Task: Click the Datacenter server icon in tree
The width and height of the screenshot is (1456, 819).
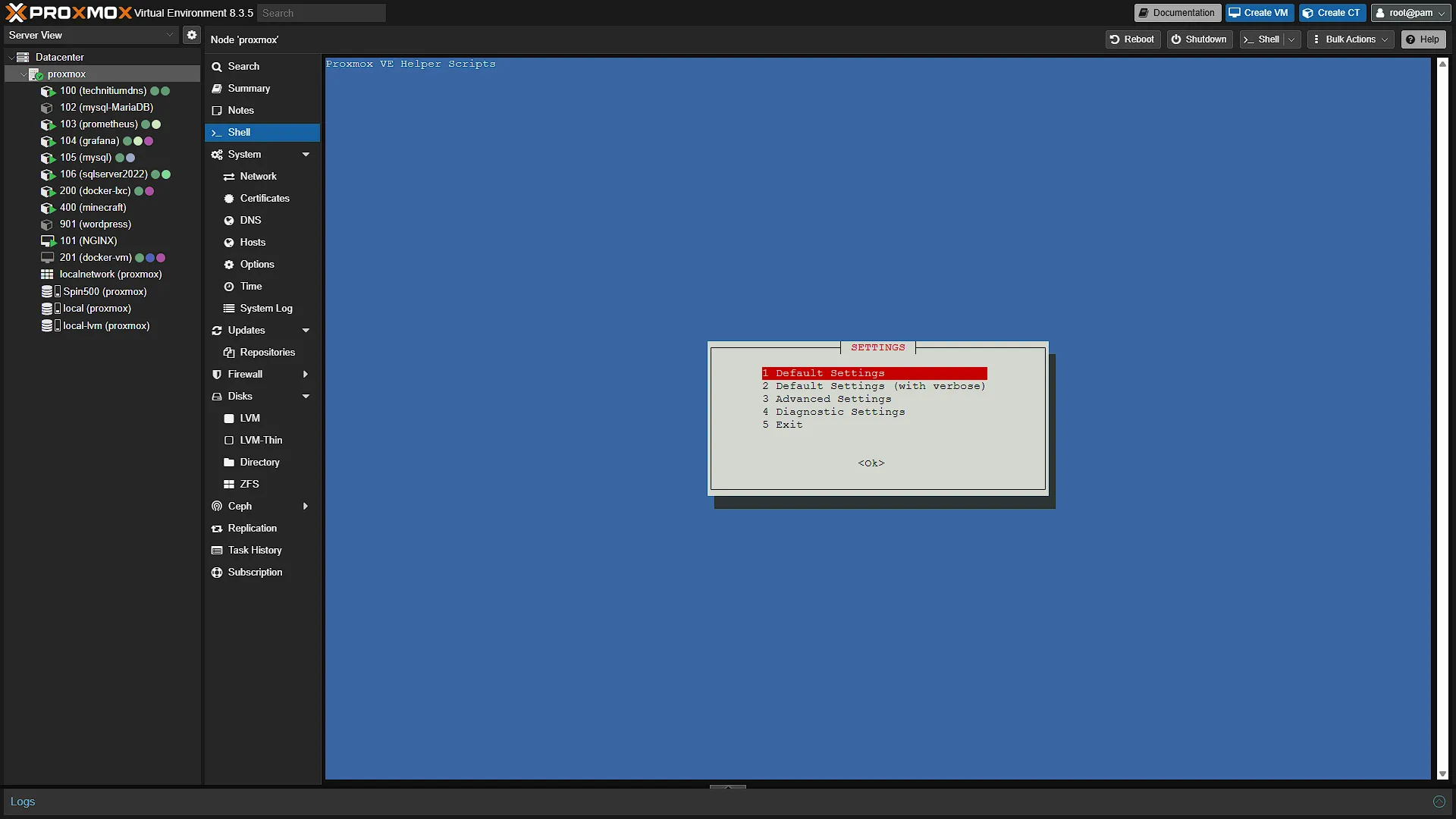Action: [23, 57]
